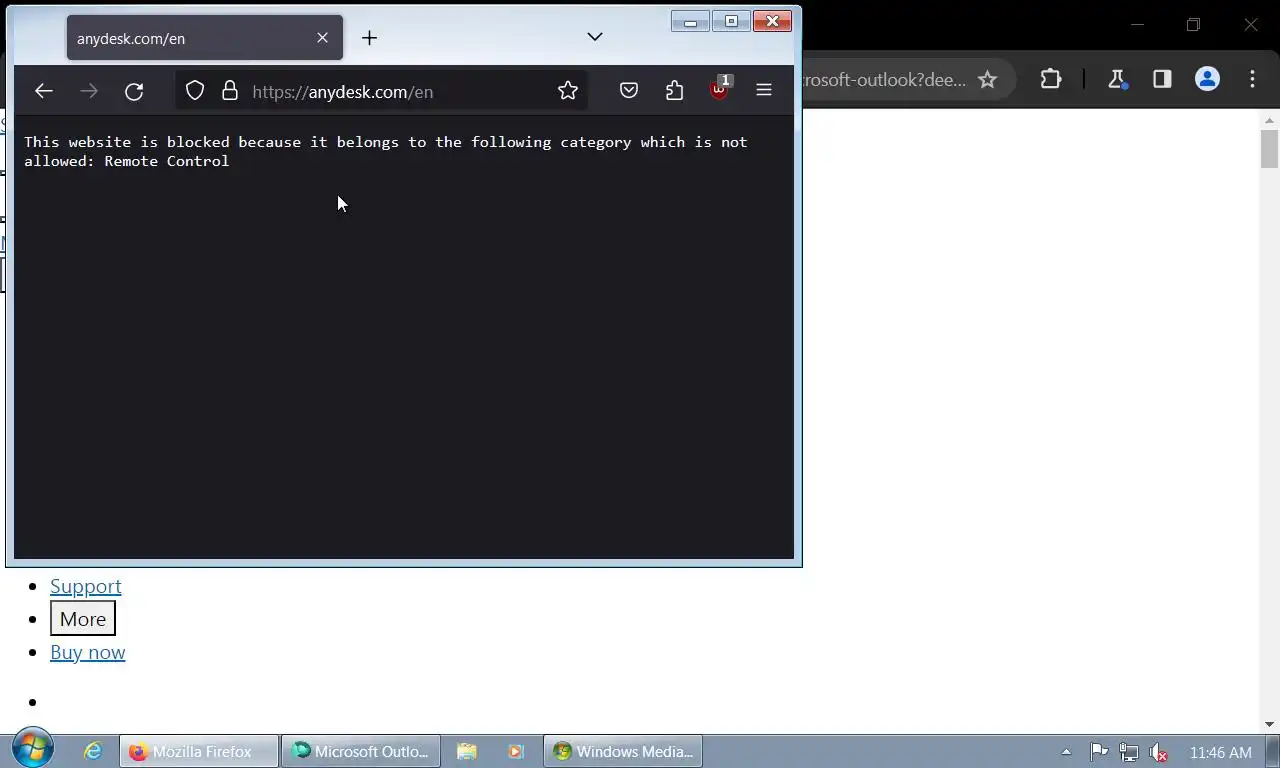Bookmark this page with Firefox star icon
Viewport: 1280px width, 768px height.
click(568, 91)
